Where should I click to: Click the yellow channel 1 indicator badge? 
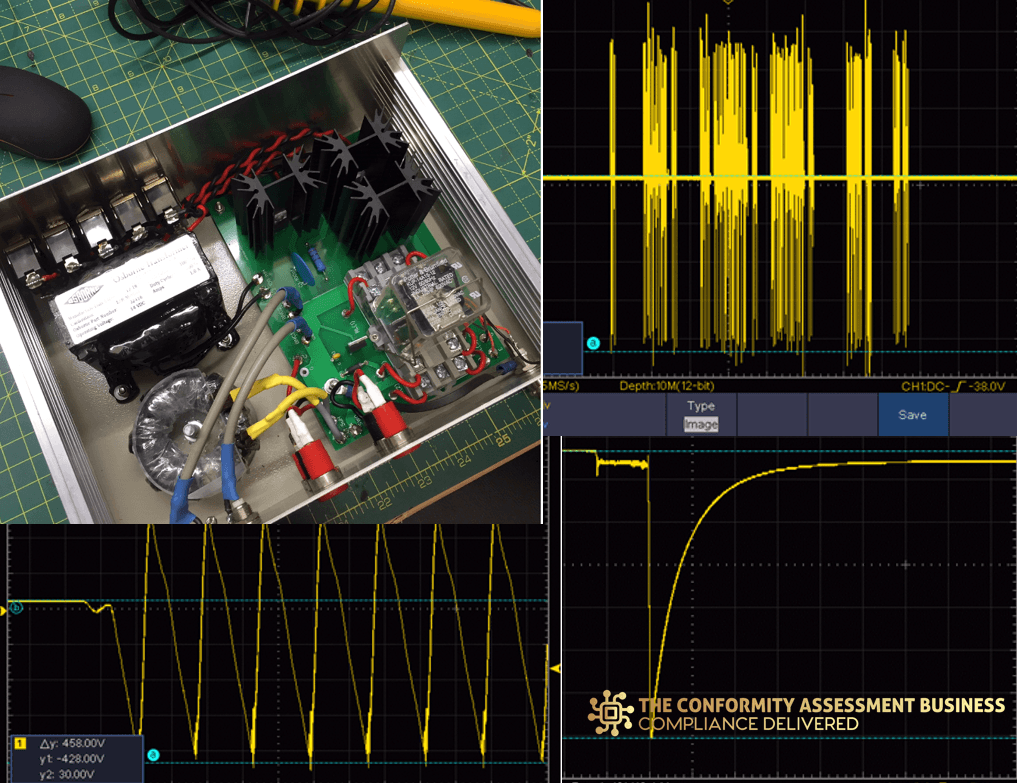[20, 743]
